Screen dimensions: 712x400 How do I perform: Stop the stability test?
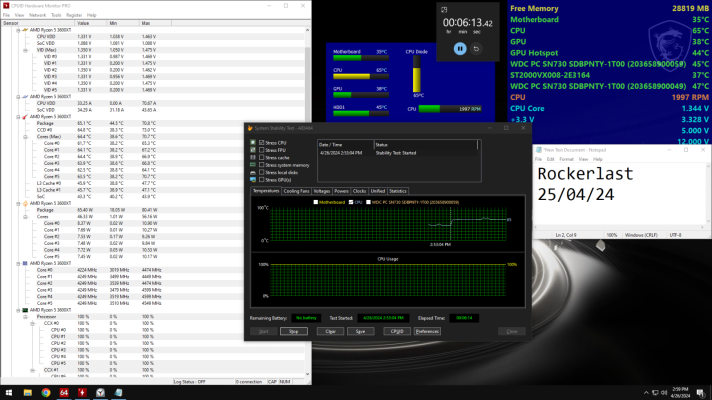click(x=293, y=331)
